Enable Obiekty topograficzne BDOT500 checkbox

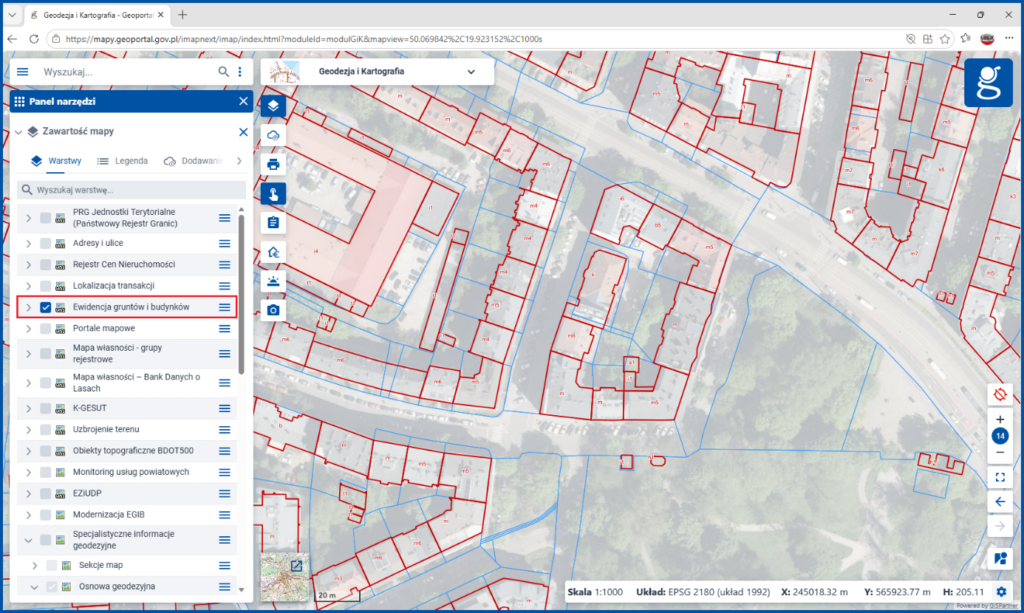(46, 451)
